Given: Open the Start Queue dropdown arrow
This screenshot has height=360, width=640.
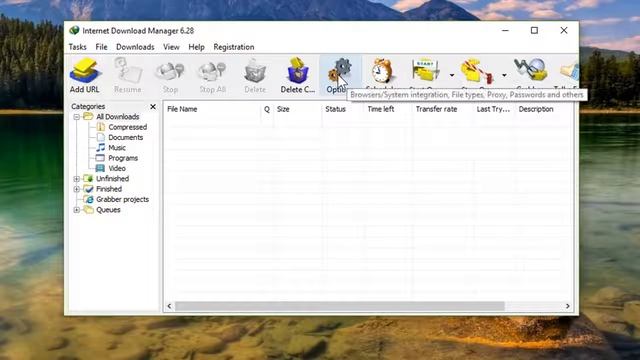Looking at the screenshot, I should click(x=452, y=75).
